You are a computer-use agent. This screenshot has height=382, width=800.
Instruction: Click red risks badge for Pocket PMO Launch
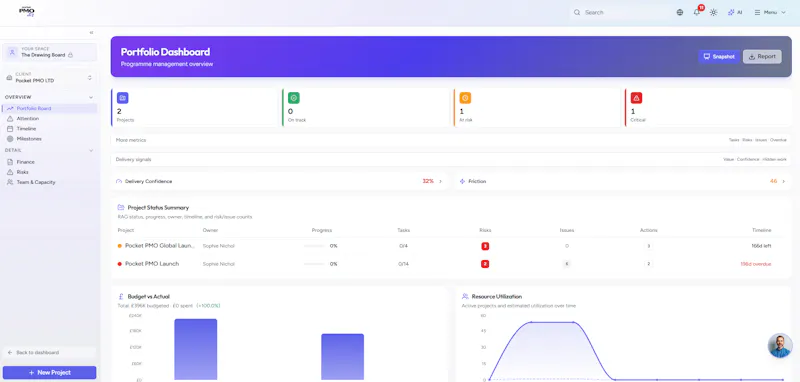pyautogui.click(x=485, y=264)
